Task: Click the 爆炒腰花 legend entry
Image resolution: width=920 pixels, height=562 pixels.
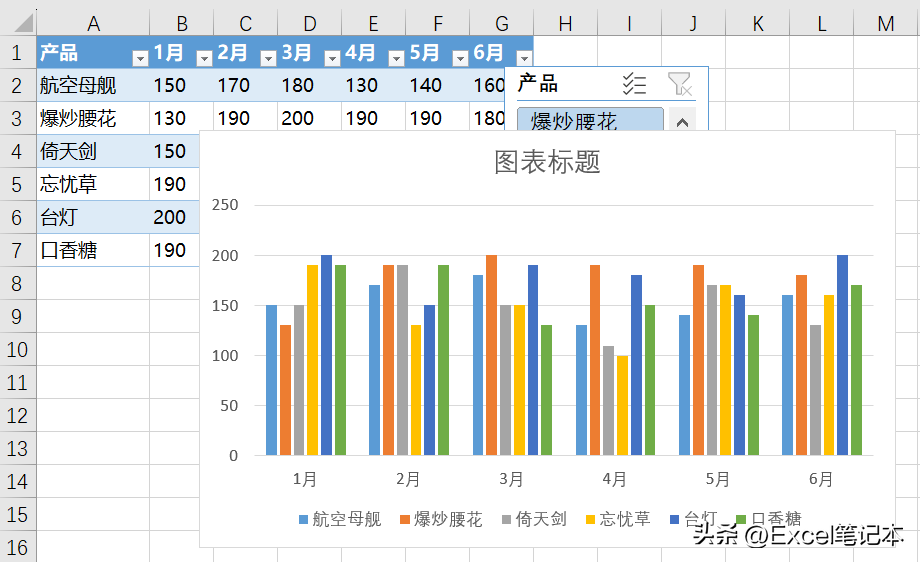Action: point(441,519)
